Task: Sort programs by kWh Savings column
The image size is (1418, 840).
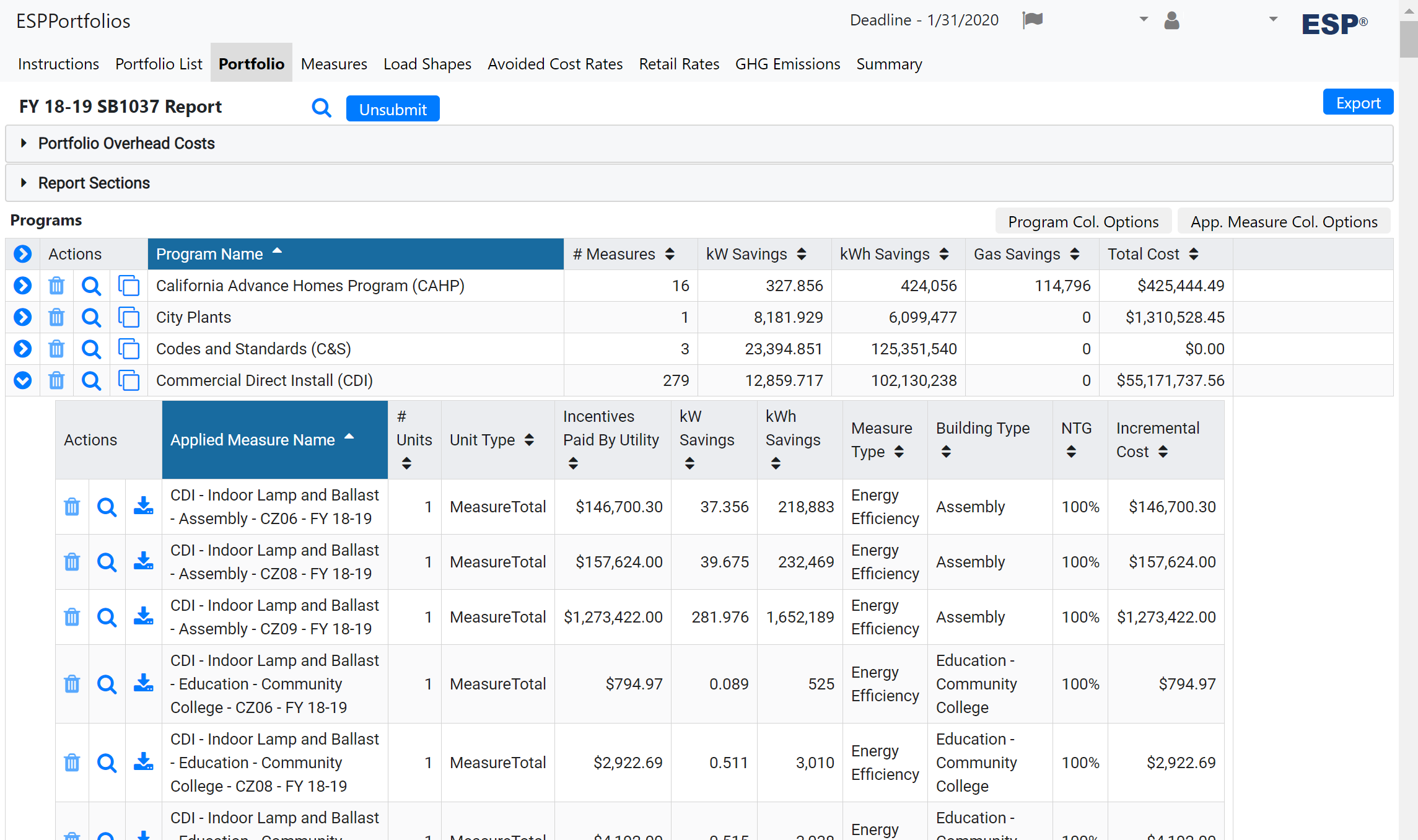Action: point(898,254)
